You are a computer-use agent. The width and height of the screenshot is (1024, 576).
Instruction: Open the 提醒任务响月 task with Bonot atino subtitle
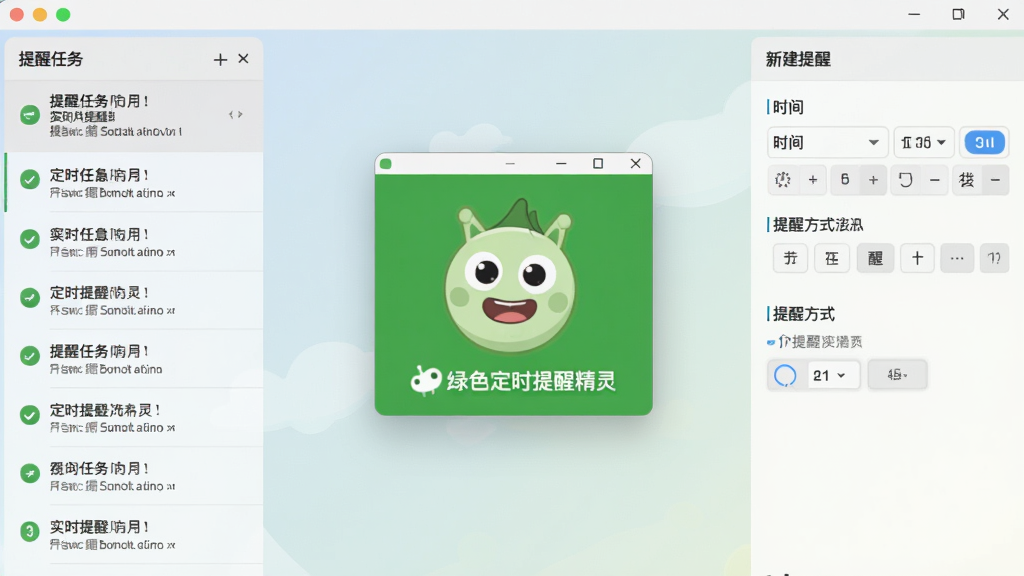134,359
